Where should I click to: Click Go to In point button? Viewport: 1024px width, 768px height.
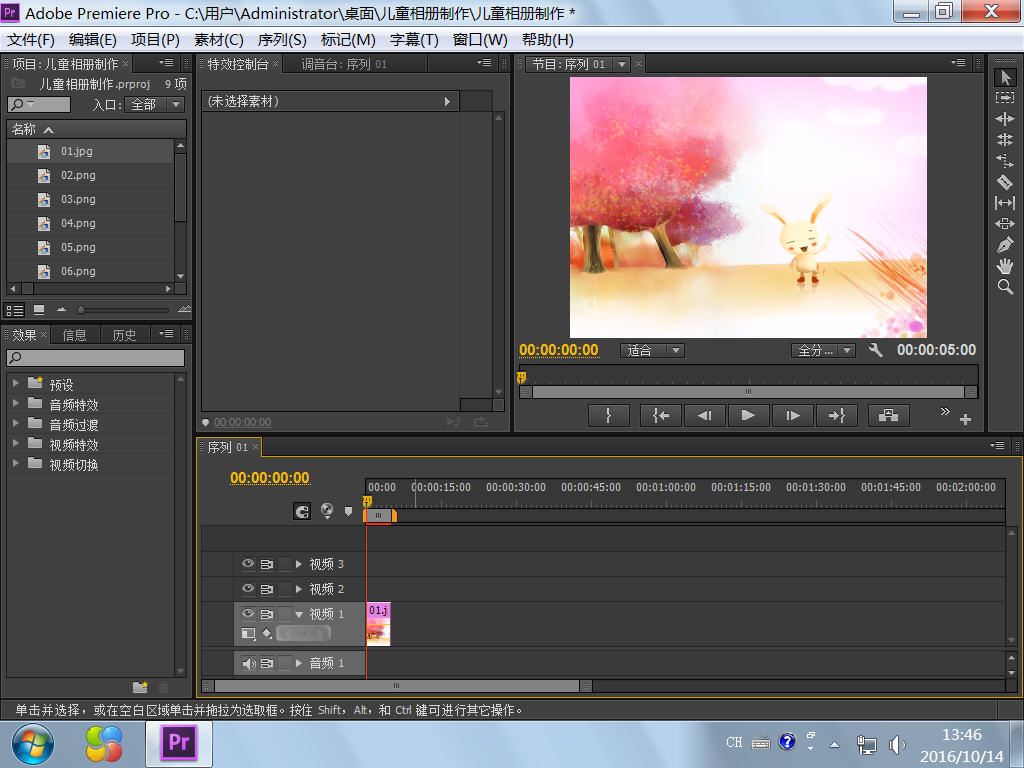[x=660, y=415]
